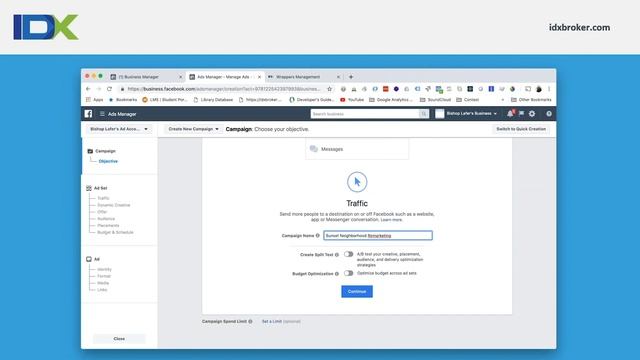The height and width of the screenshot is (360, 640).
Task: Click the Budget Optimization info icon
Action: (337, 274)
